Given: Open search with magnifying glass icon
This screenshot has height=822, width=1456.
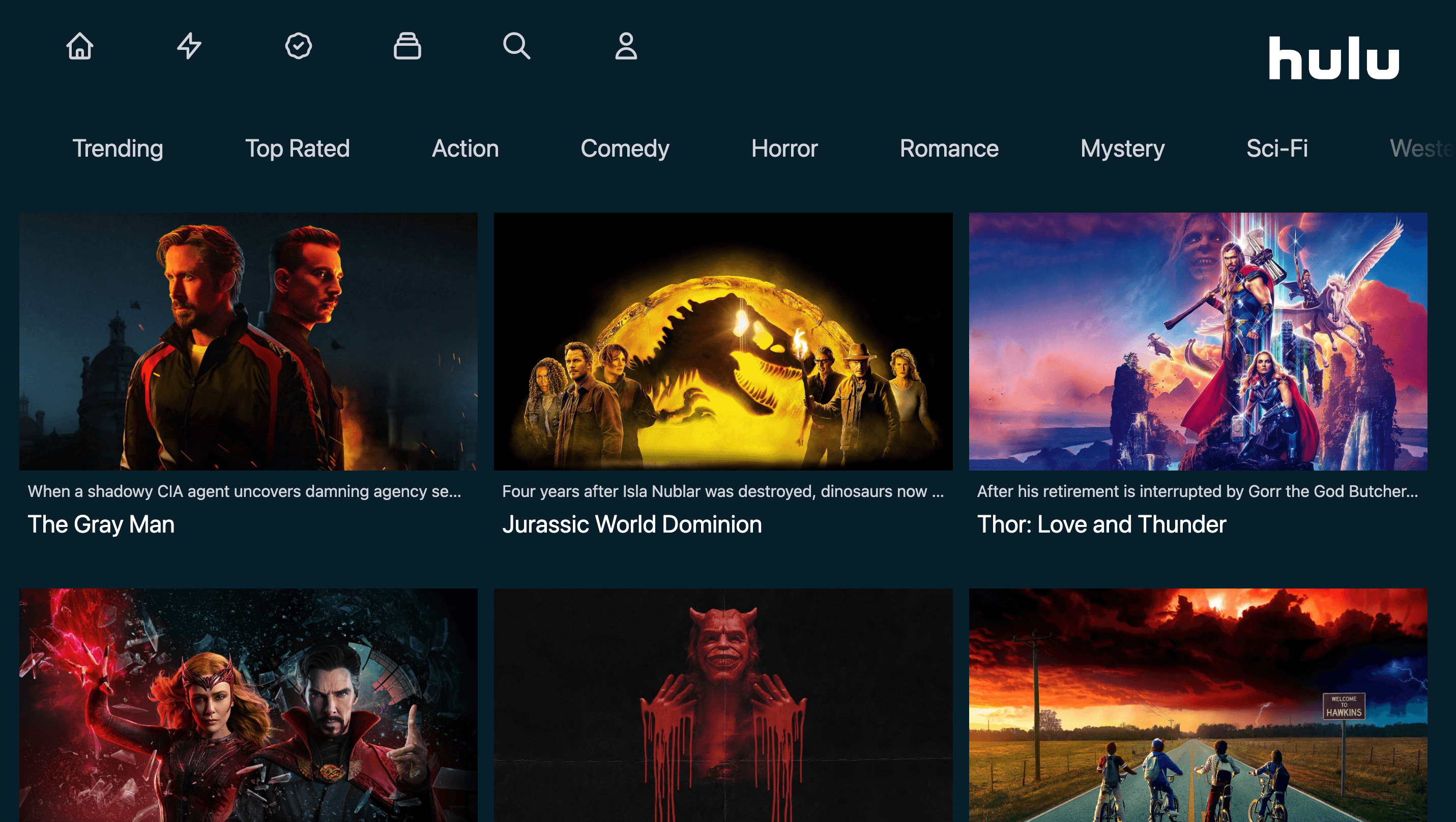Looking at the screenshot, I should tap(516, 46).
